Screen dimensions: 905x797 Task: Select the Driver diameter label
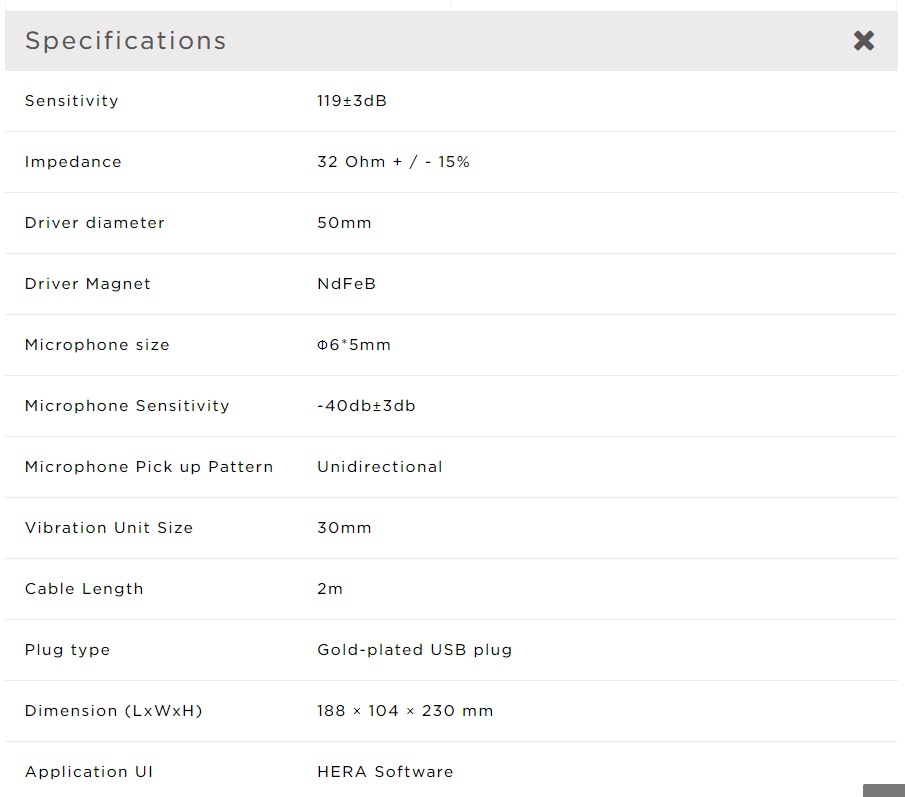(95, 223)
